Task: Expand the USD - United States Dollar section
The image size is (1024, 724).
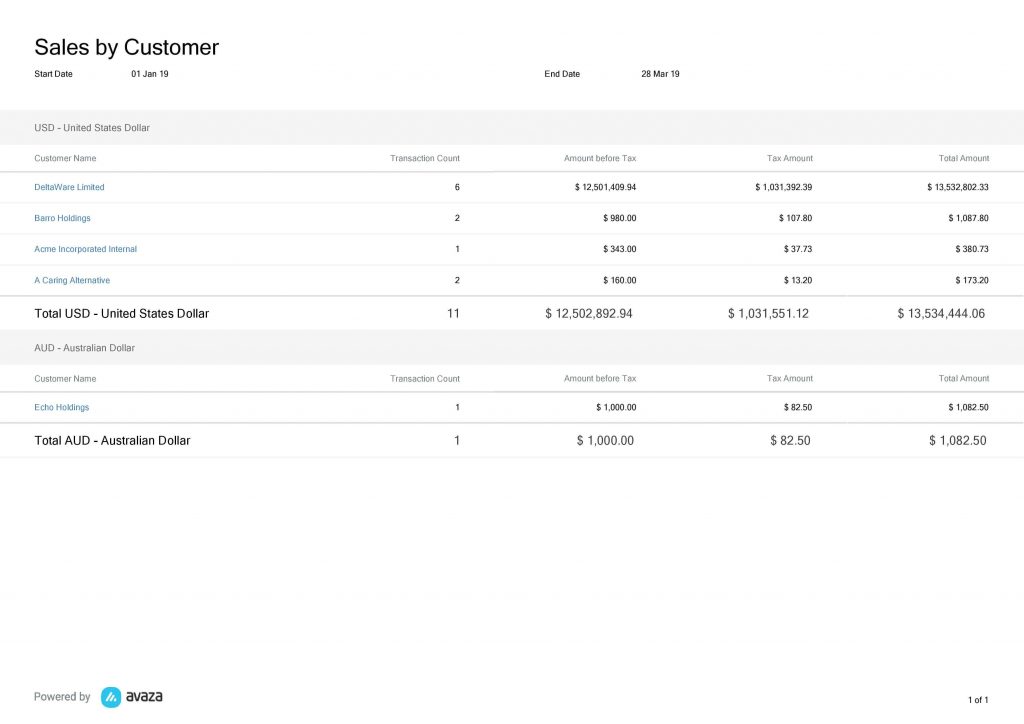Action: (x=92, y=127)
